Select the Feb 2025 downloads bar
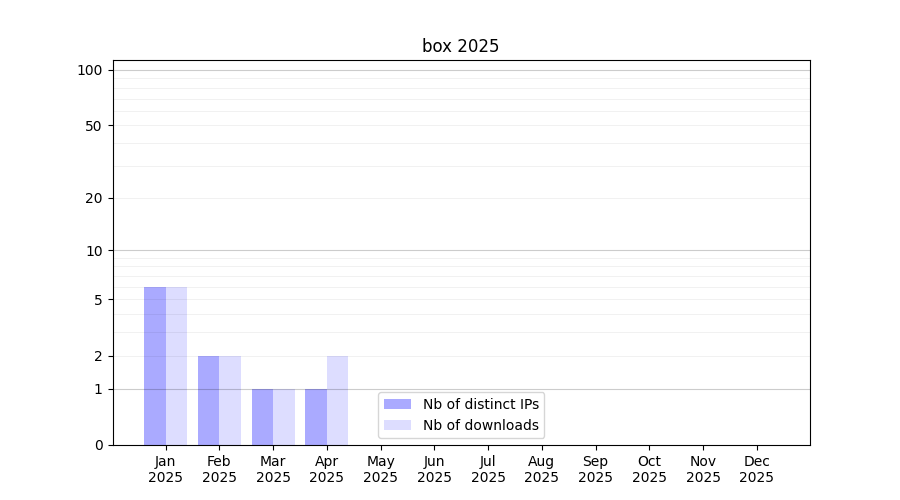The image size is (900, 500). tap(230, 400)
